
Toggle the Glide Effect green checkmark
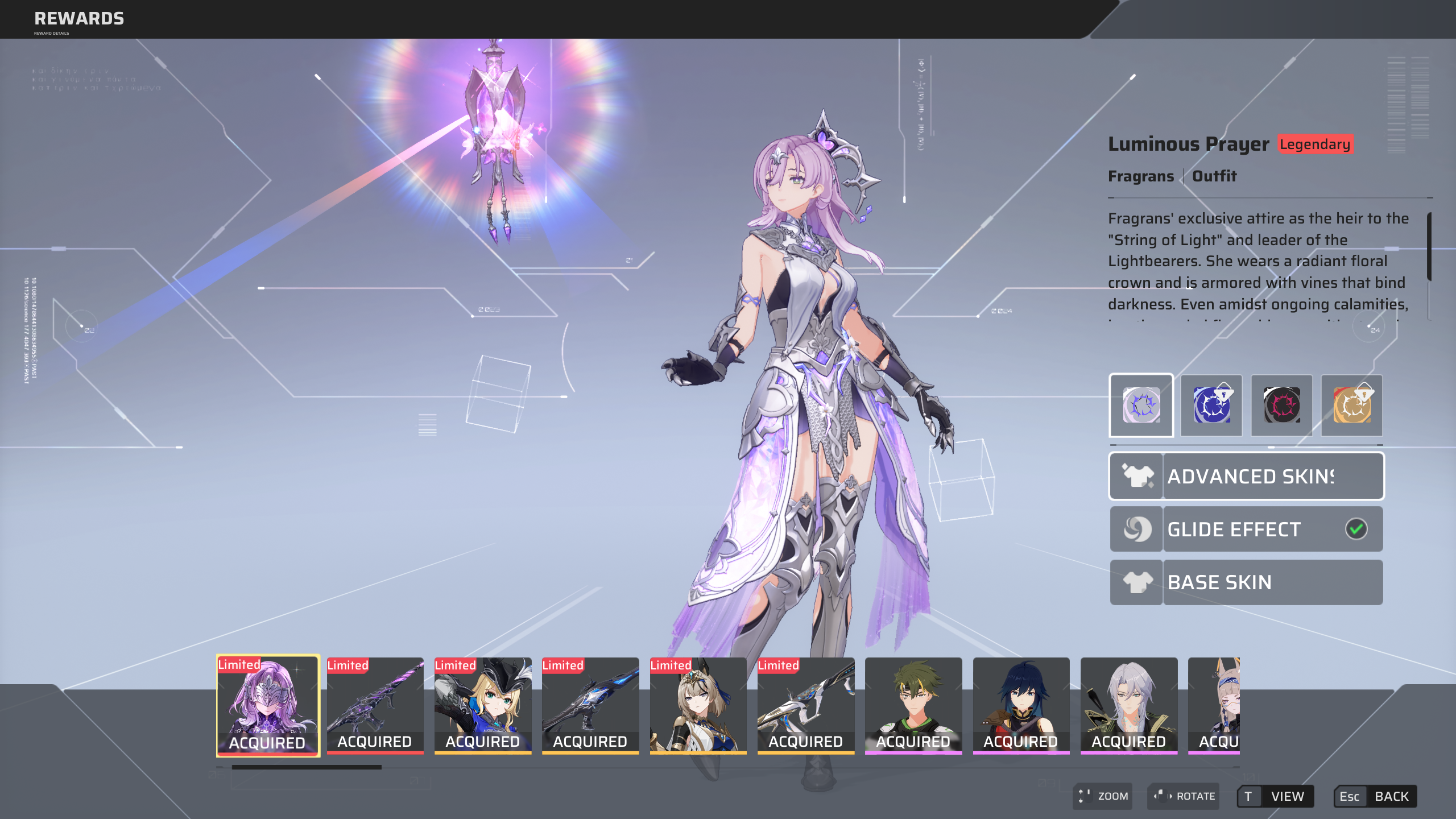1356,529
